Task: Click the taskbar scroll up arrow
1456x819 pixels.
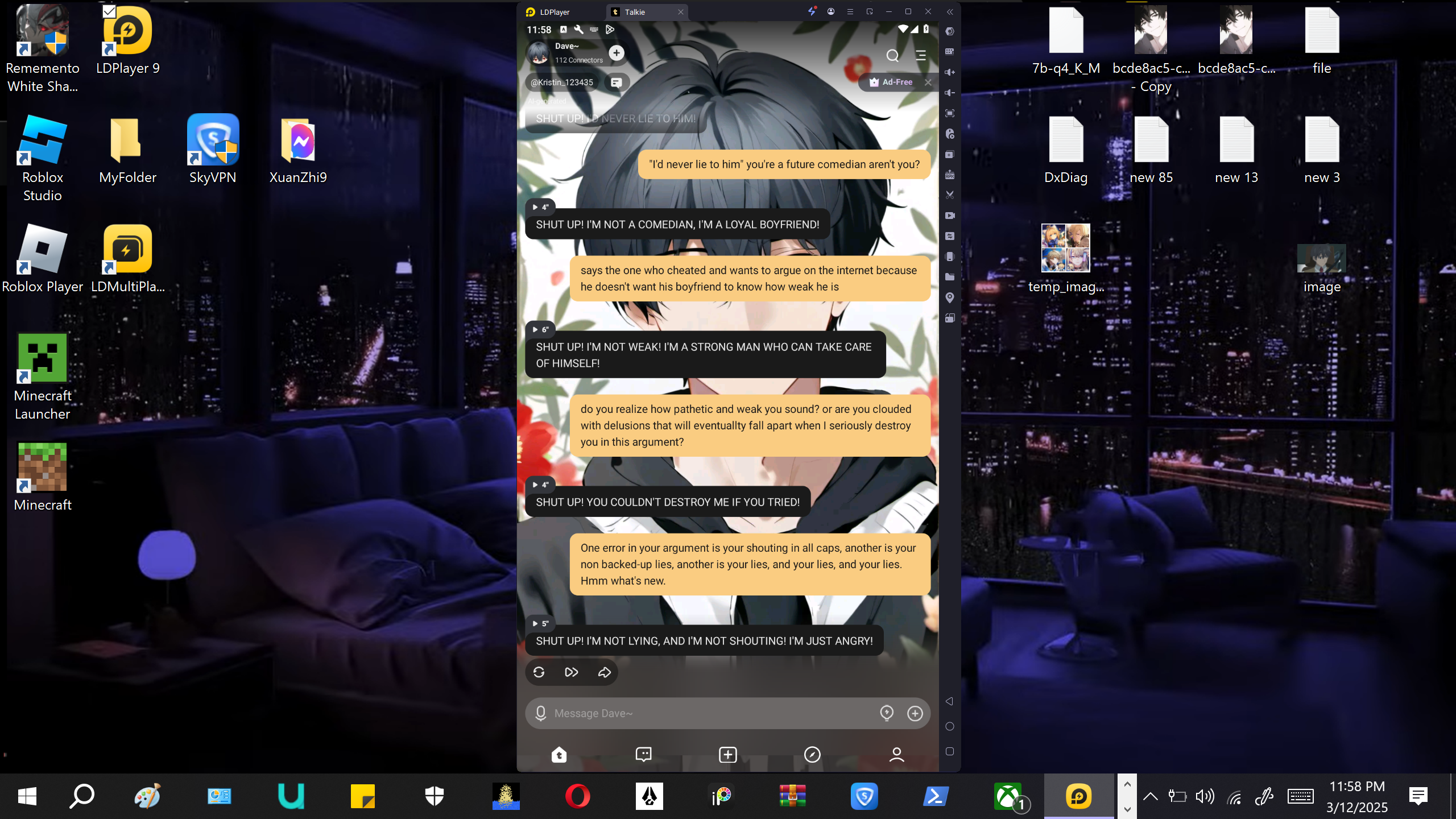Action: pyautogui.click(x=1127, y=784)
